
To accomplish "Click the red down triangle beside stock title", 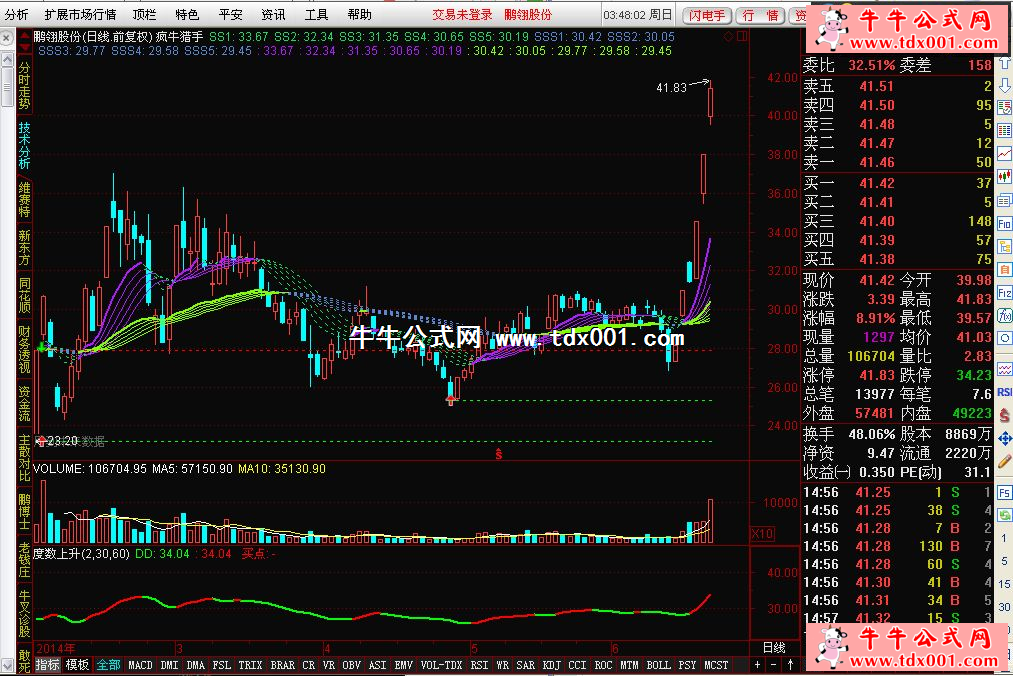I will [x=25, y=48].
